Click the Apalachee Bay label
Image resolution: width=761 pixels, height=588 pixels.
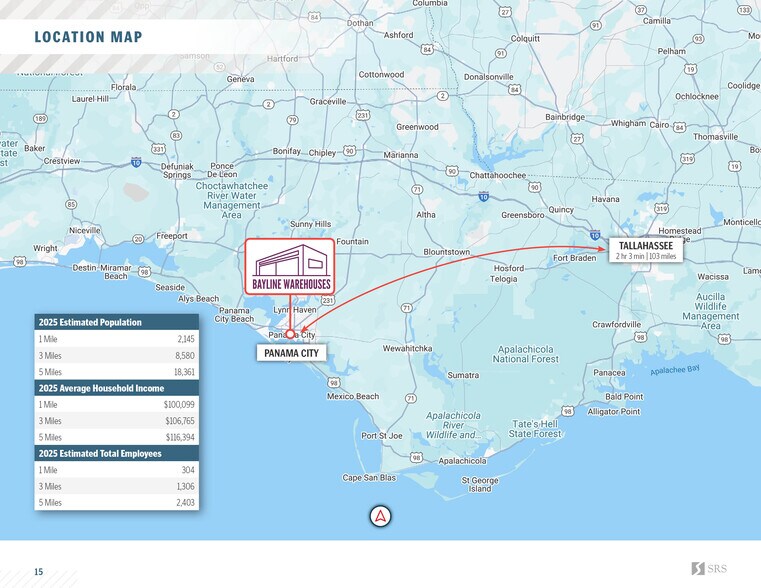(675, 370)
